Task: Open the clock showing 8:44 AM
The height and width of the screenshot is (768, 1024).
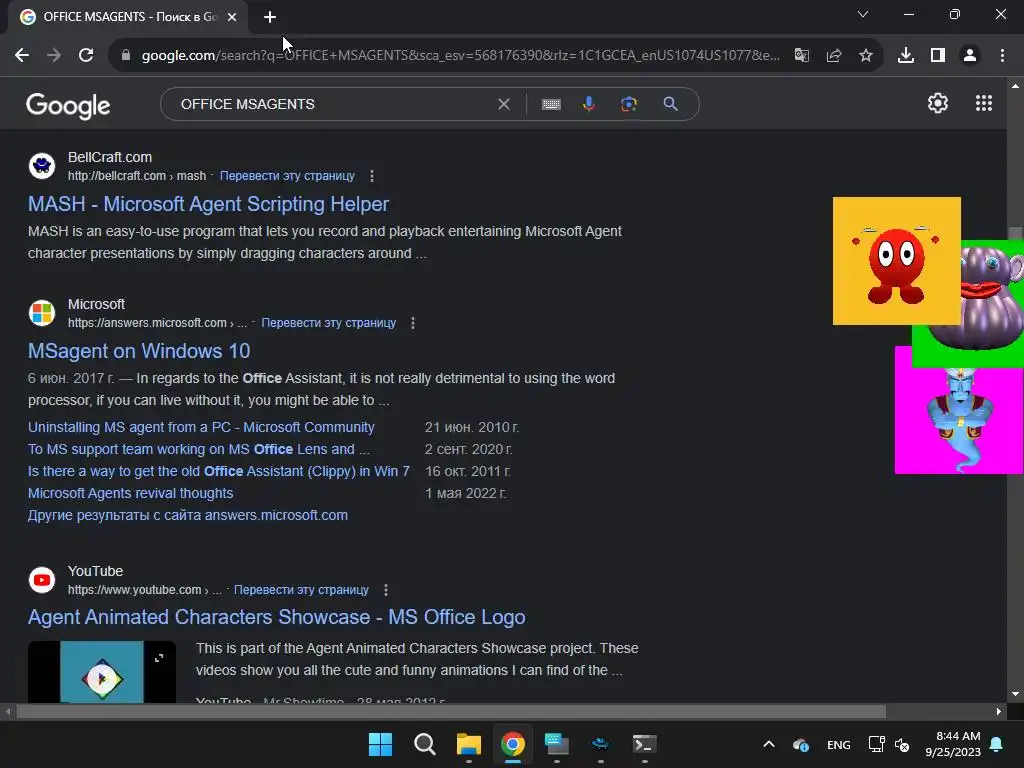Action: click(x=952, y=744)
